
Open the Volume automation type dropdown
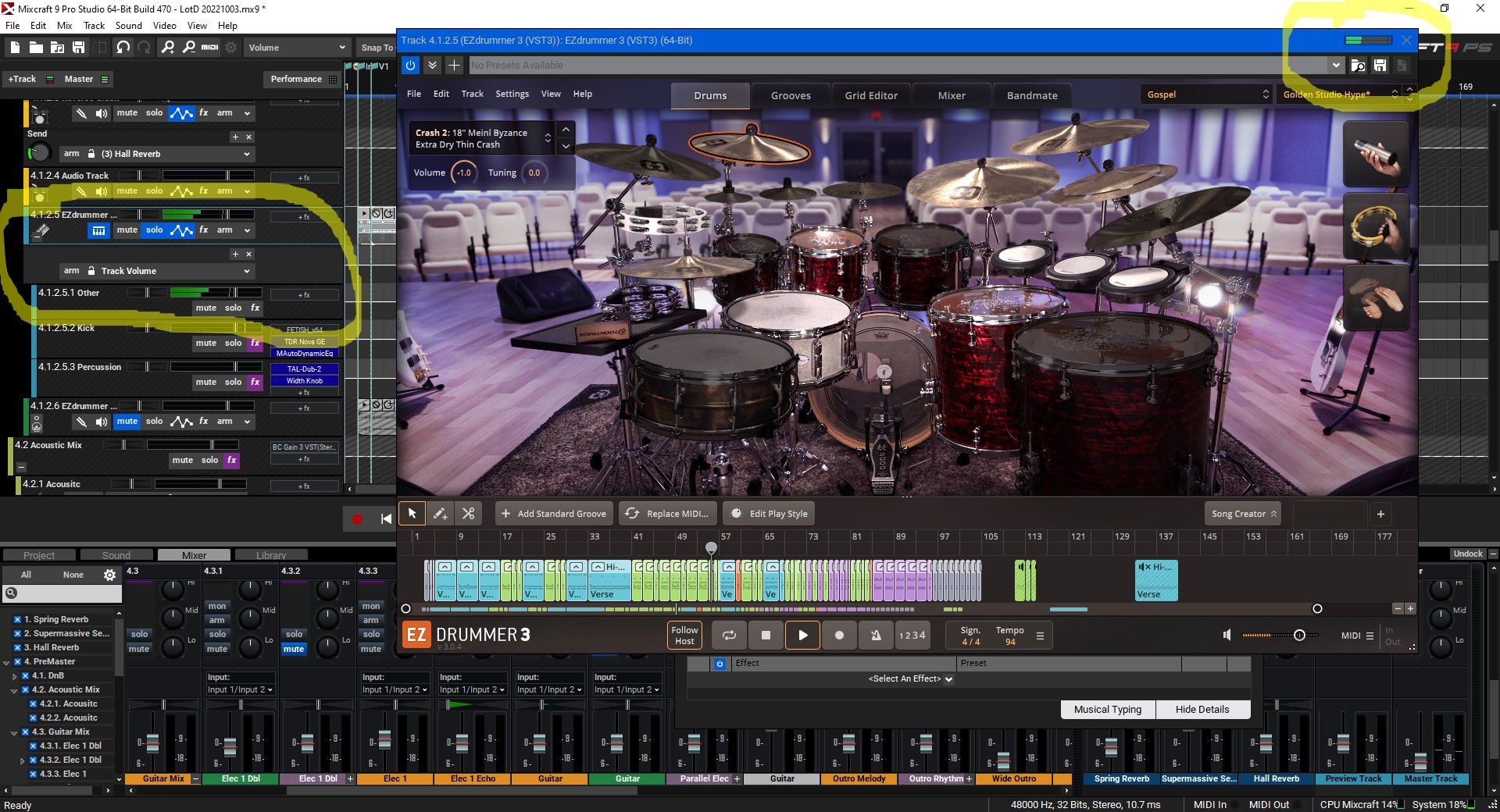point(297,48)
